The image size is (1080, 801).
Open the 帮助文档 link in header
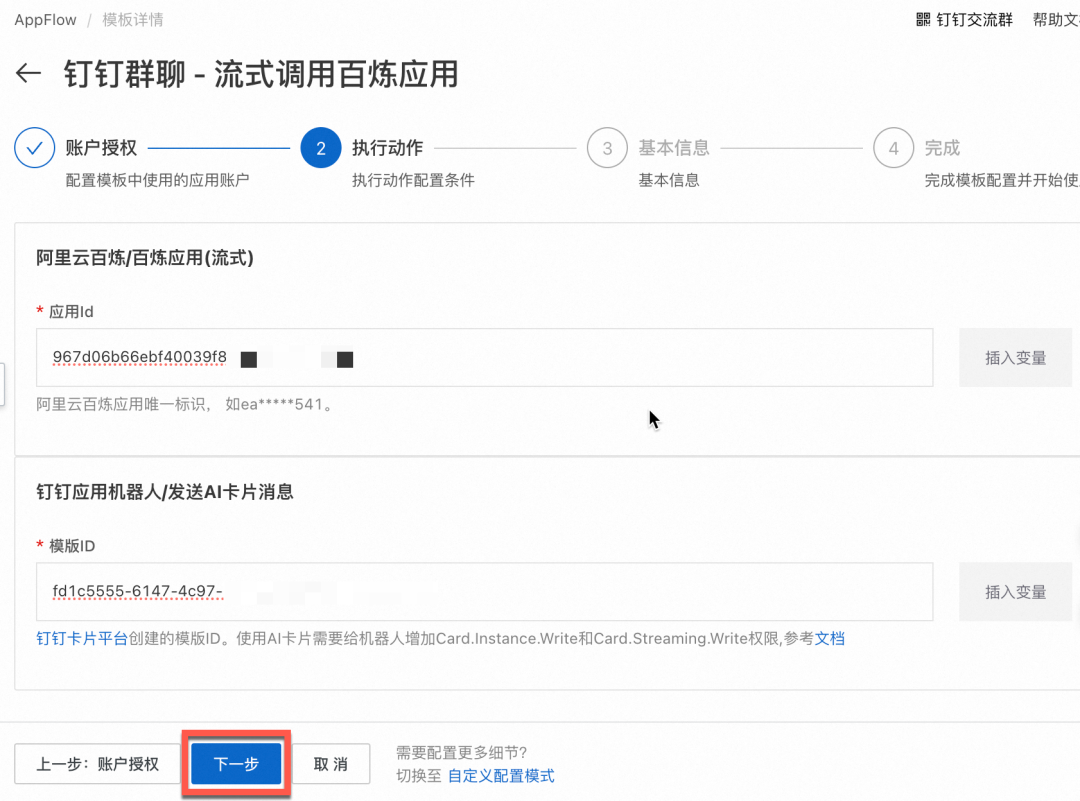coord(1055,20)
